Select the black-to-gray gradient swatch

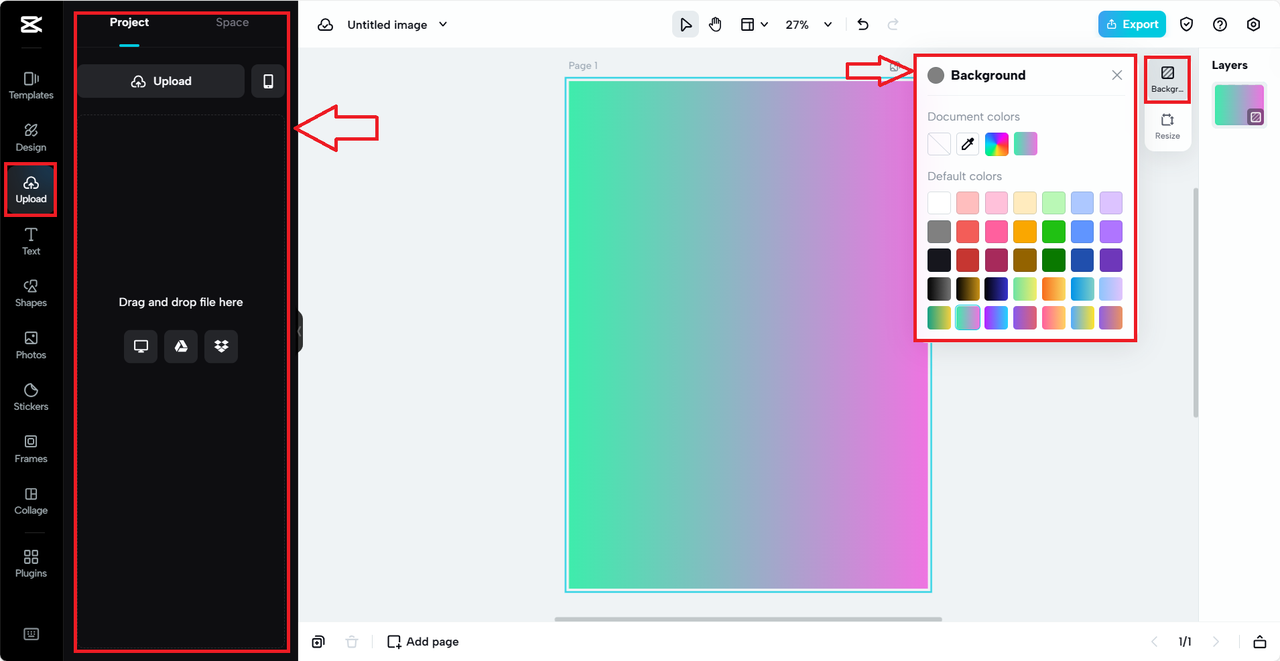(x=939, y=289)
